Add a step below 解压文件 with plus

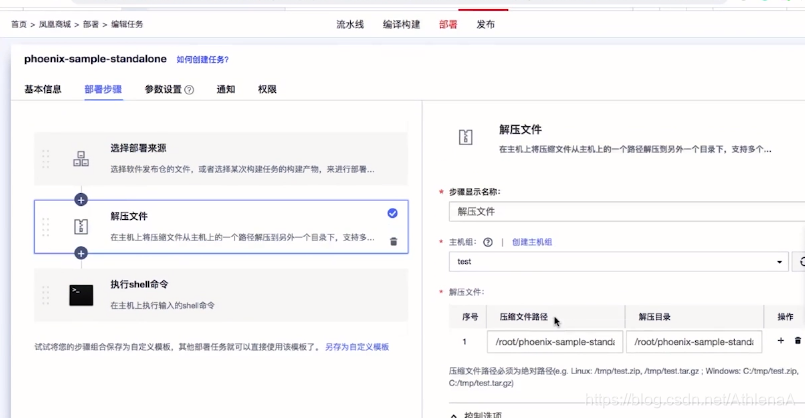pyautogui.click(x=81, y=253)
